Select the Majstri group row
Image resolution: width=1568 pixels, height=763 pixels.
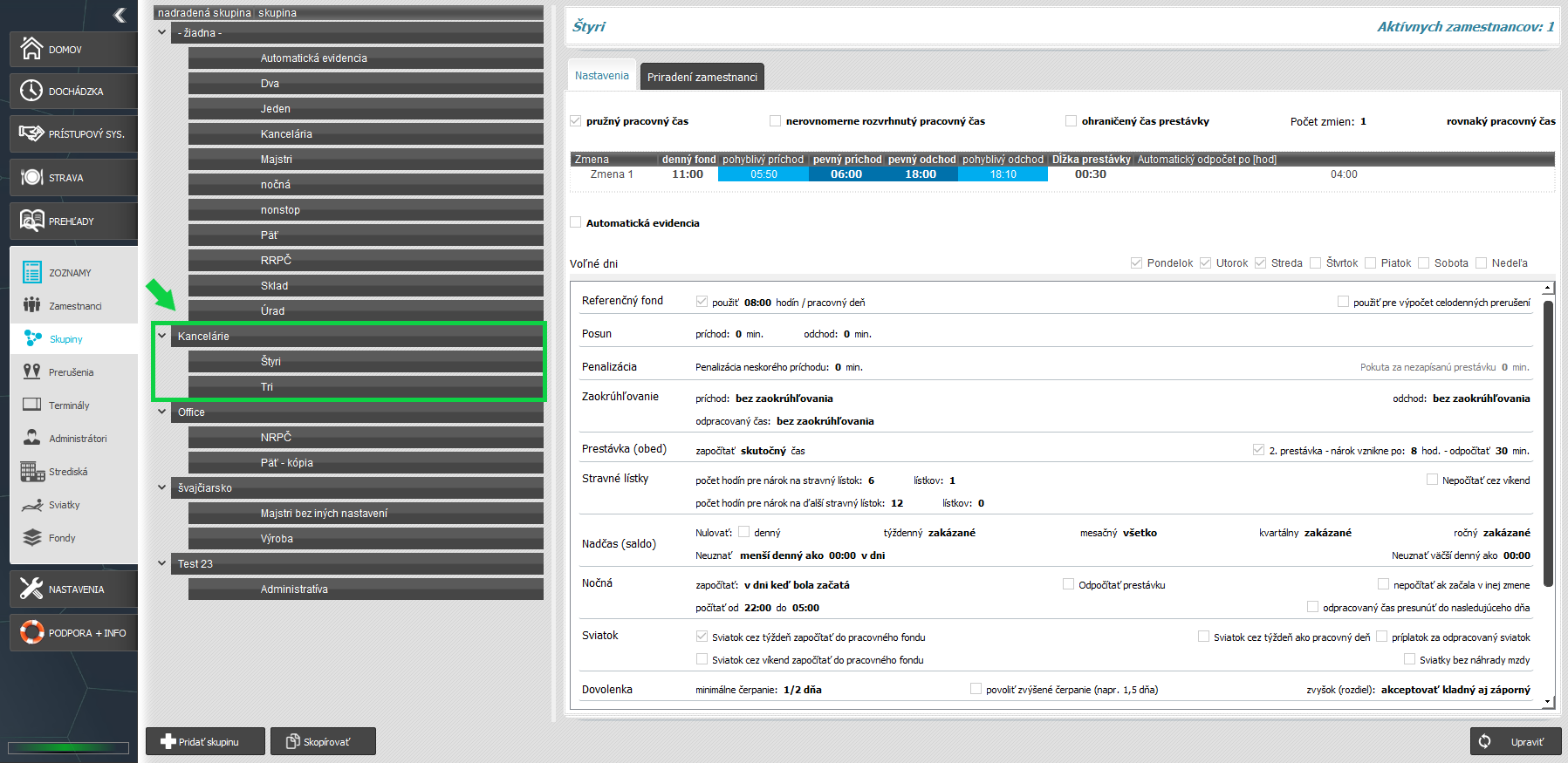[x=366, y=159]
